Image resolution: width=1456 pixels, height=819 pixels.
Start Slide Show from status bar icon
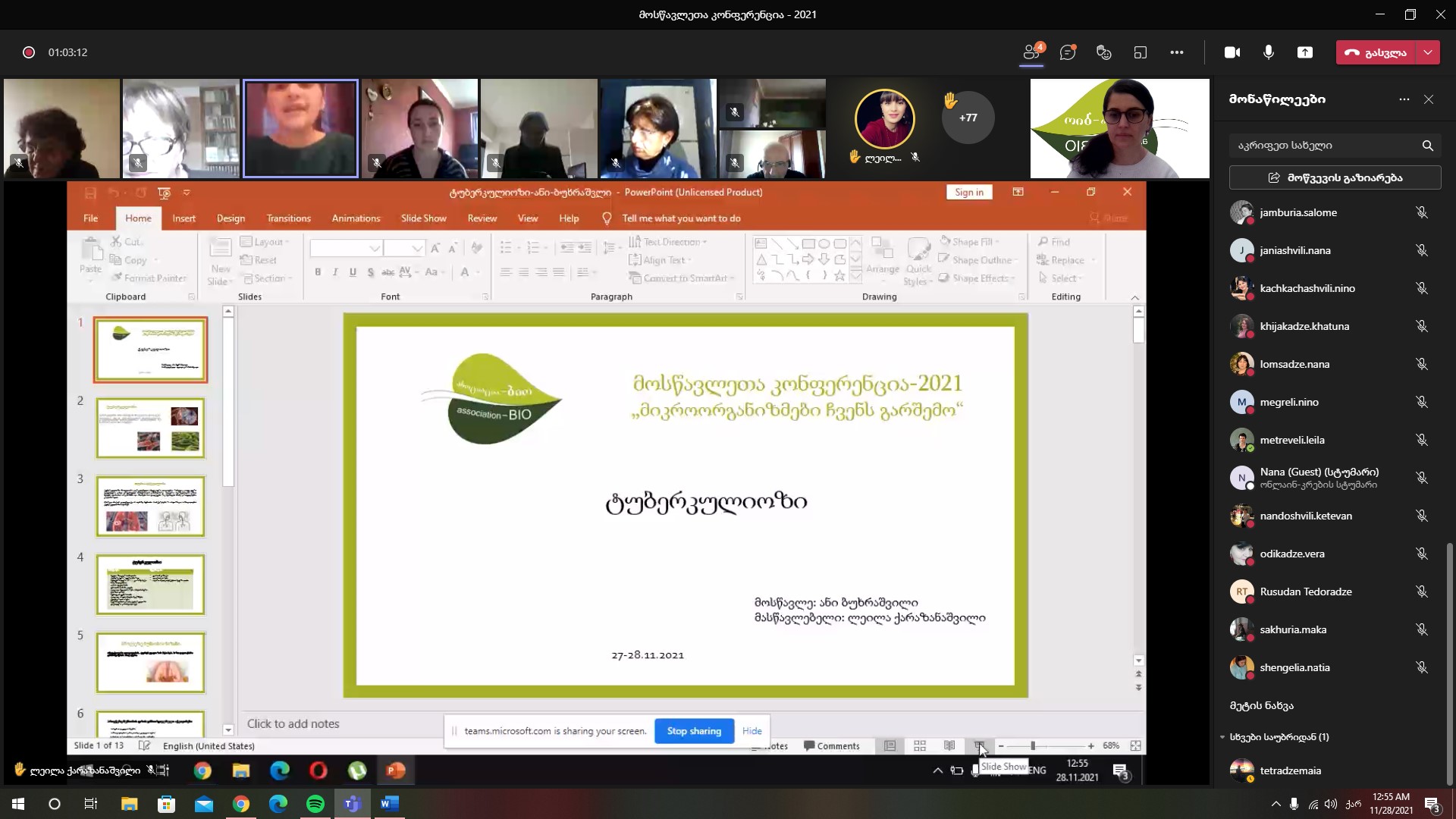click(x=979, y=746)
